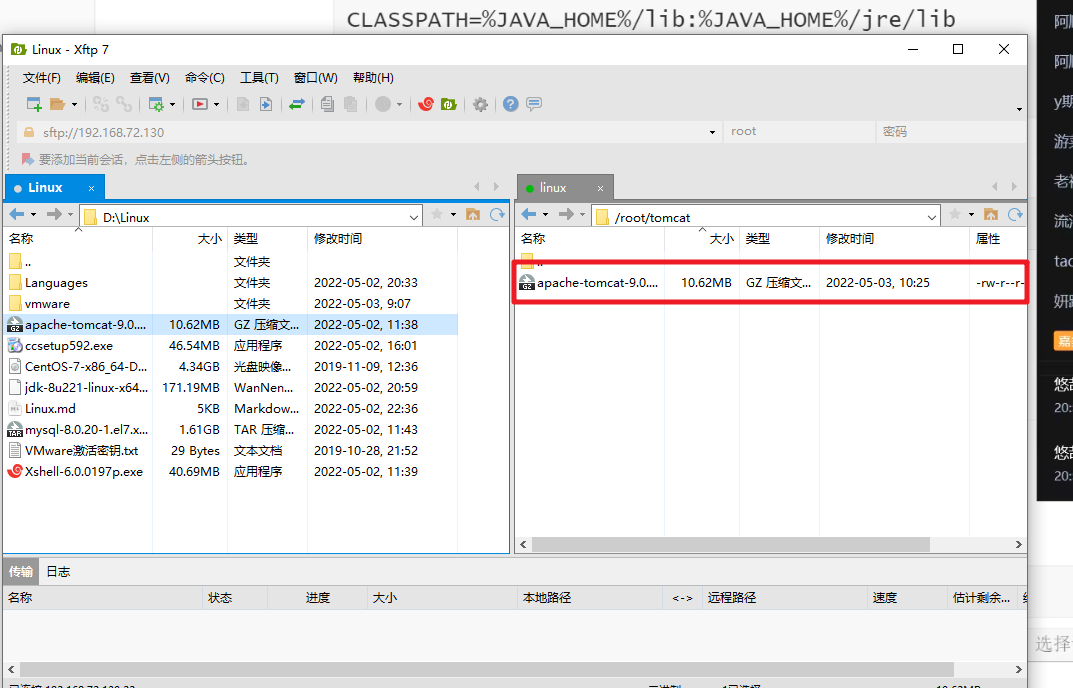Select the jdk-8u221-linux-x64 file

(231, 387)
